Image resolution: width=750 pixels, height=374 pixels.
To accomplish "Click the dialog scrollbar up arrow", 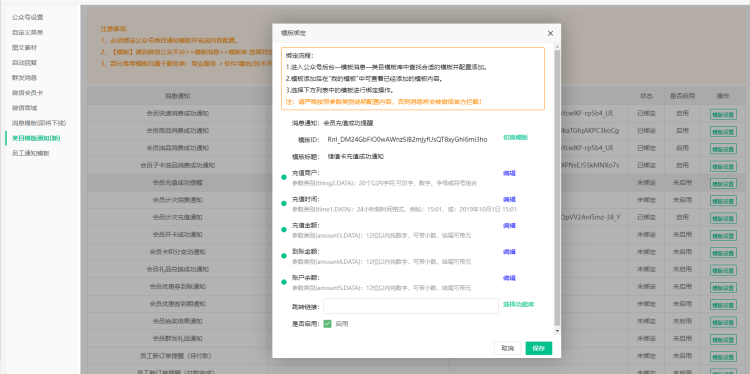I will (x=557, y=47).
